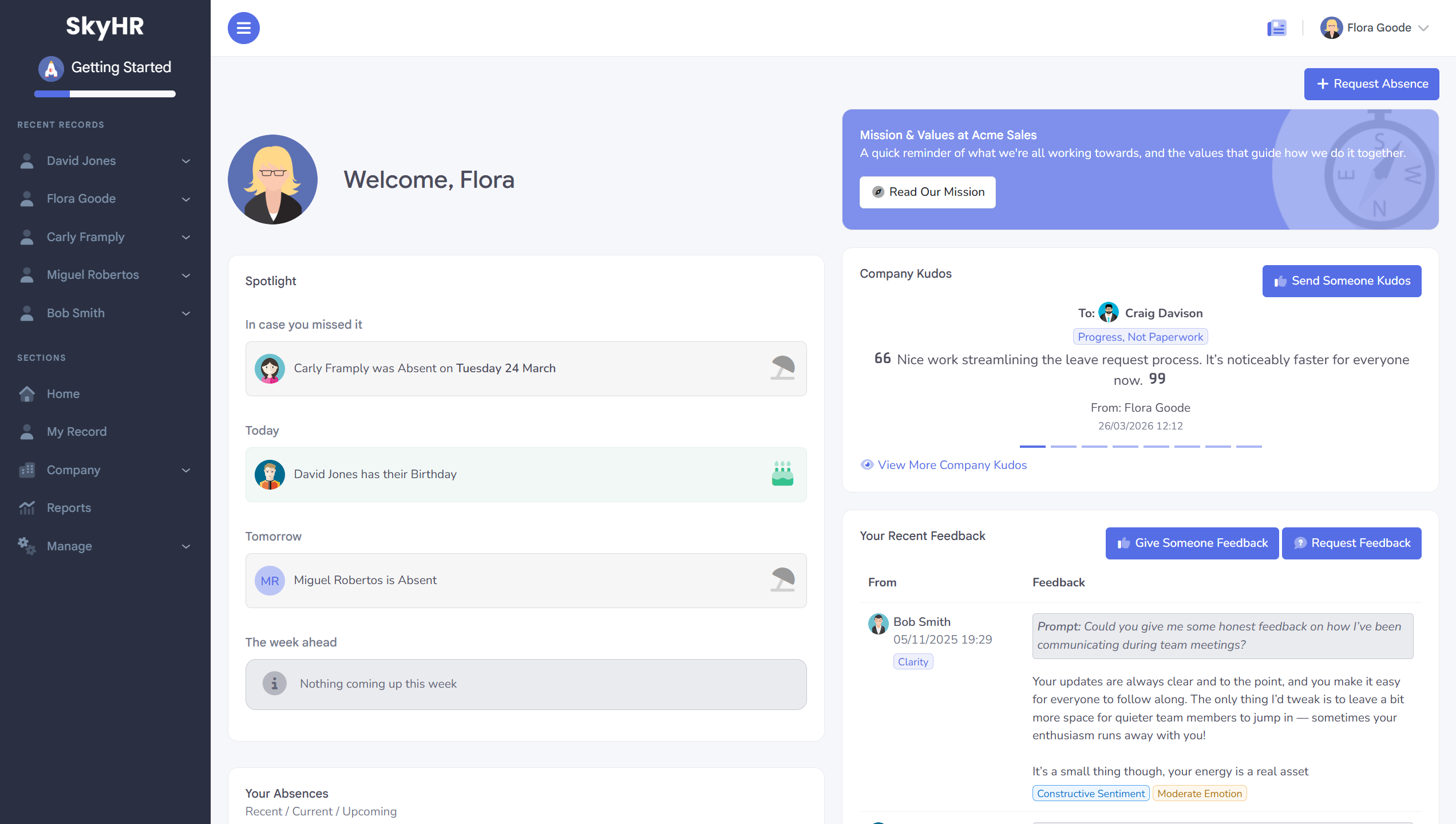
Task: Click the Clarity feedback tag
Action: [x=913, y=662]
